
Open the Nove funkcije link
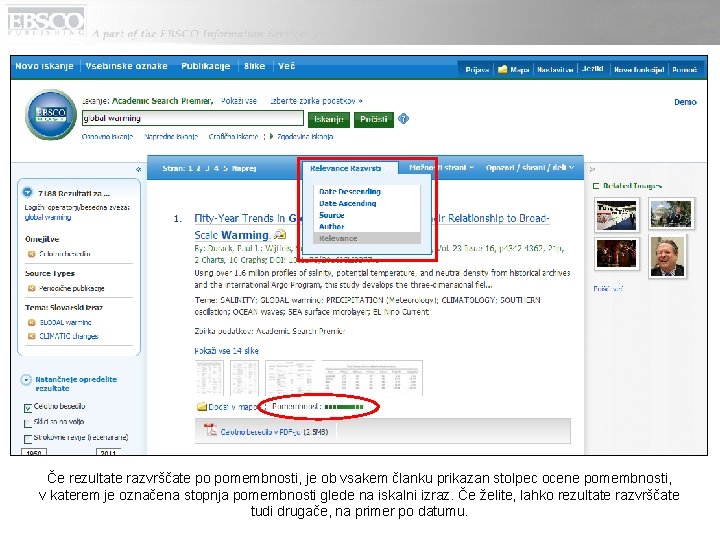(x=639, y=70)
